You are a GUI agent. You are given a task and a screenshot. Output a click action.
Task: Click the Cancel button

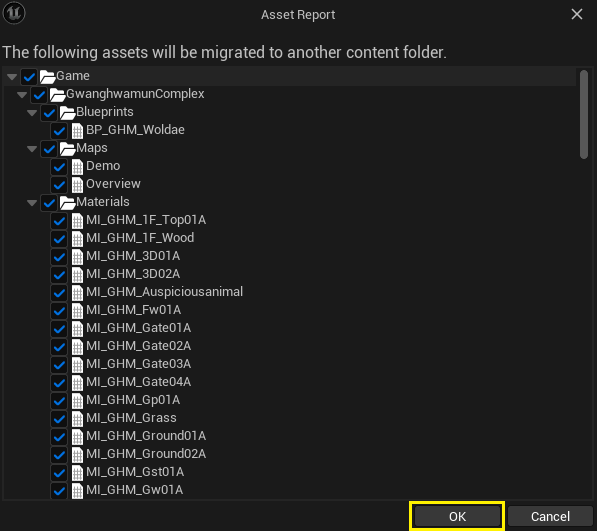[550, 517]
